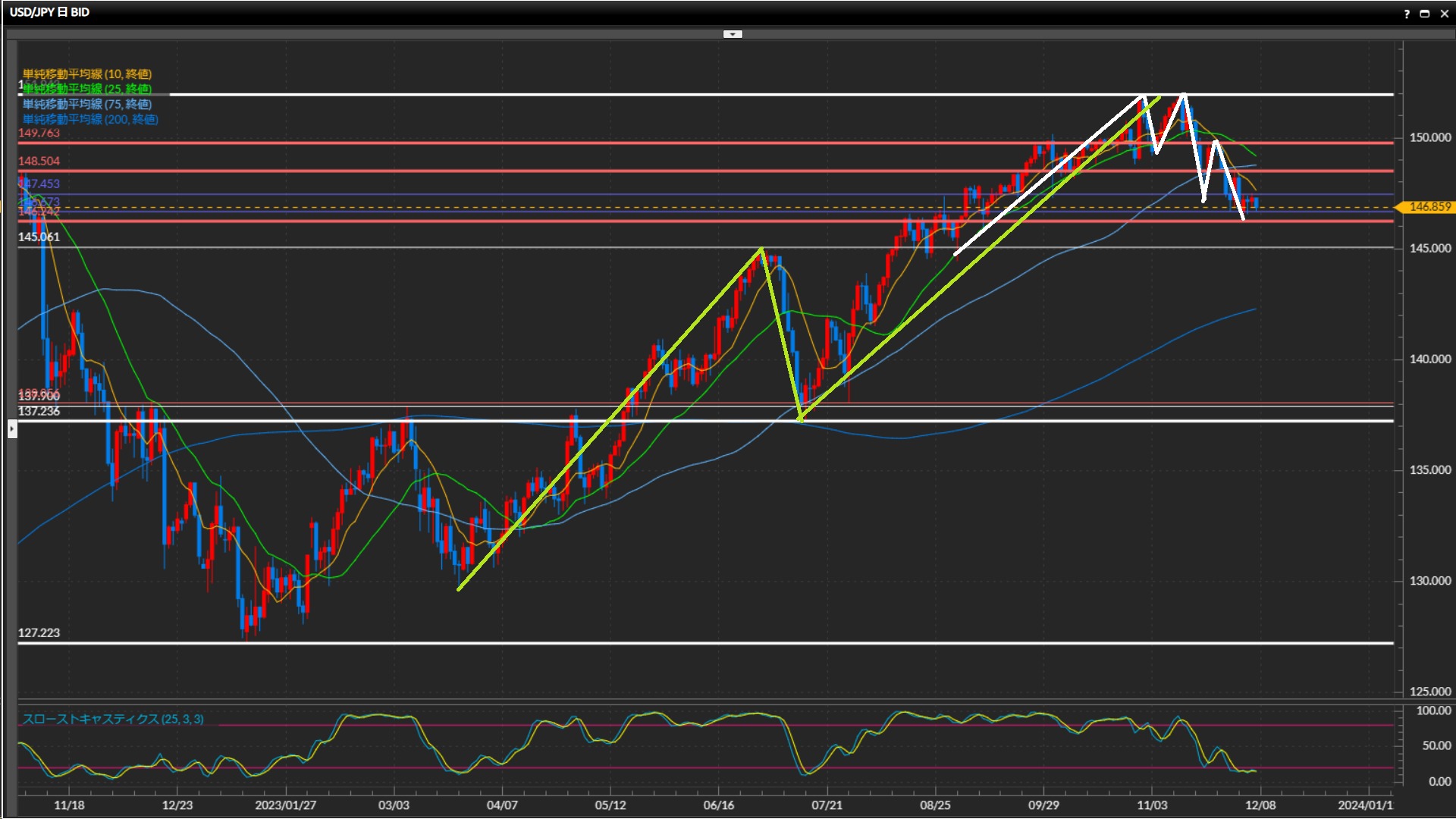Maximize the USD/JPY chart window
This screenshot has height=819, width=1456.
tap(1424, 14)
